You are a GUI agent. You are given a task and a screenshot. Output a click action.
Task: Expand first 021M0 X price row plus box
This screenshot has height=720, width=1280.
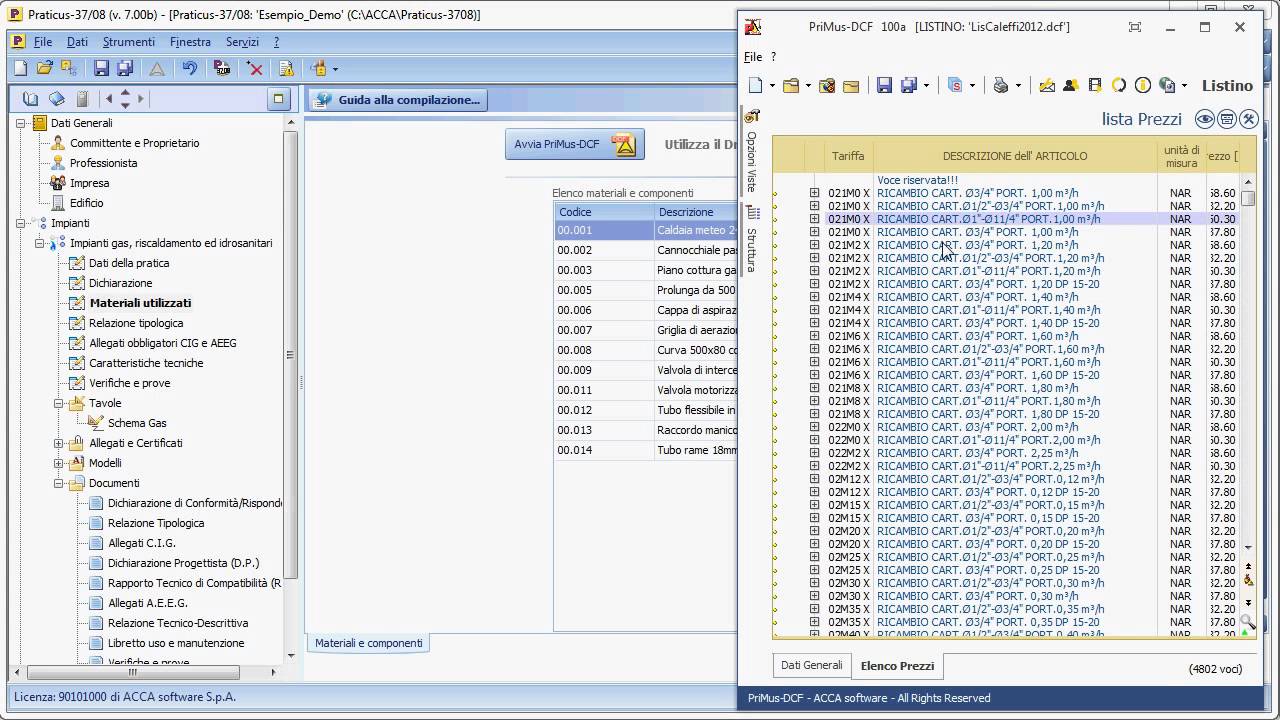coord(814,193)
